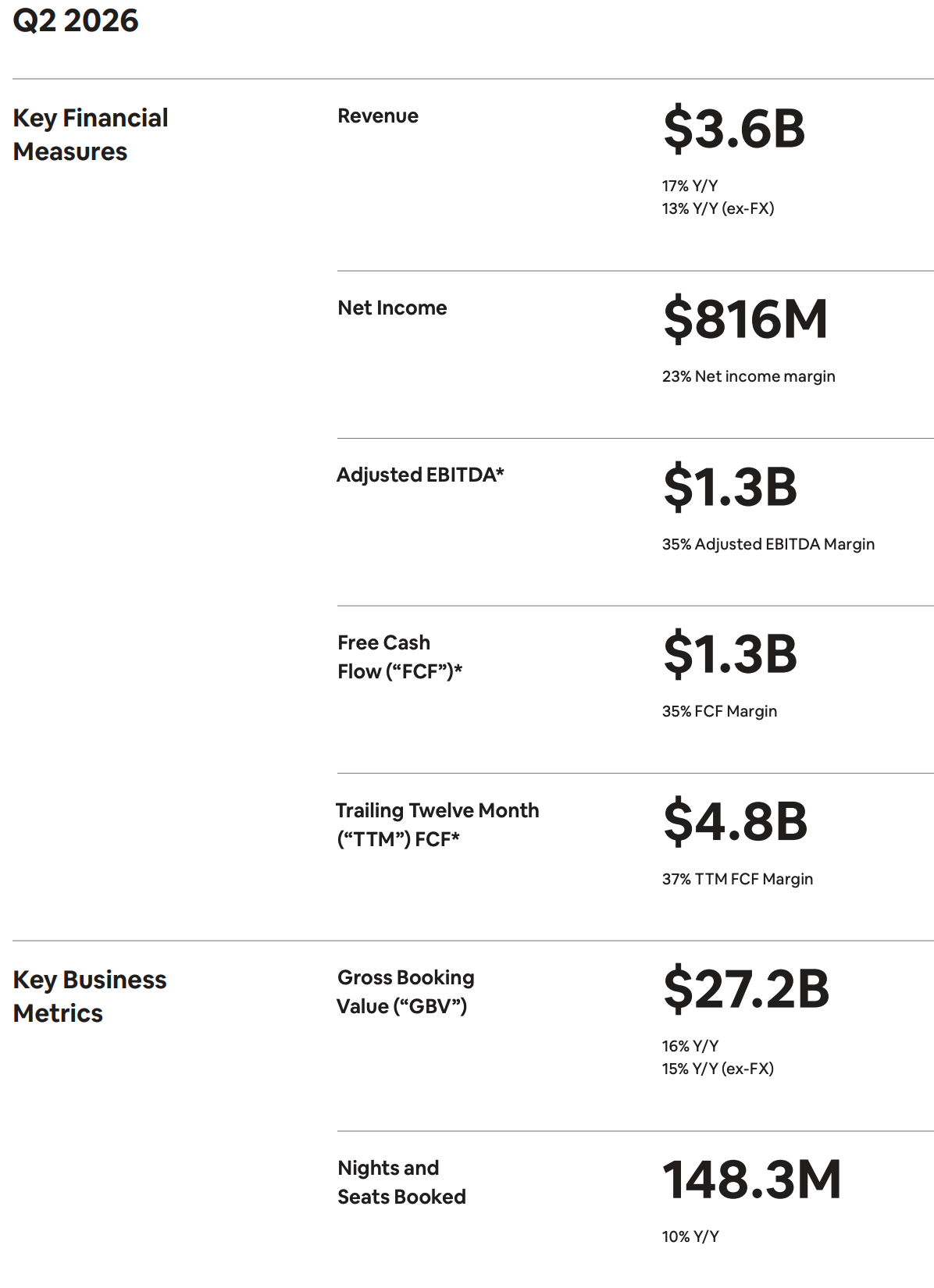Select the 35% Adjusted EBITDA Margin text
The width and height of the screenshot is (934, 1288).
coord(768,544)
